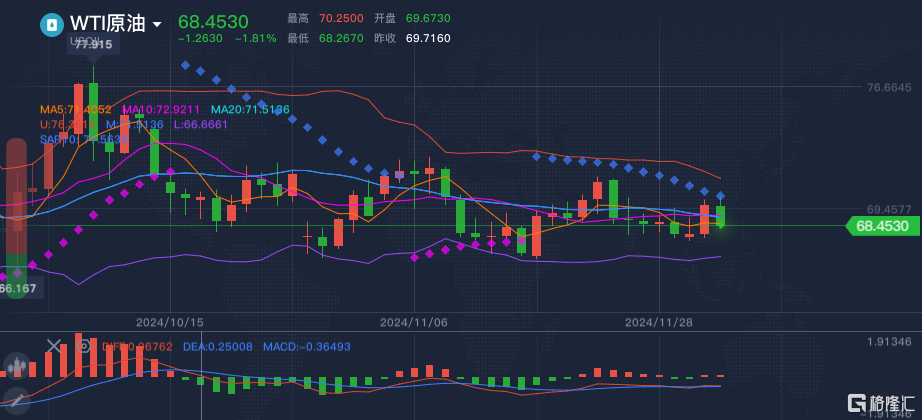Click the L:66.6661 lower band label
Image resolution: width=922 pixels, height=420 pixels.
(201, 124)
